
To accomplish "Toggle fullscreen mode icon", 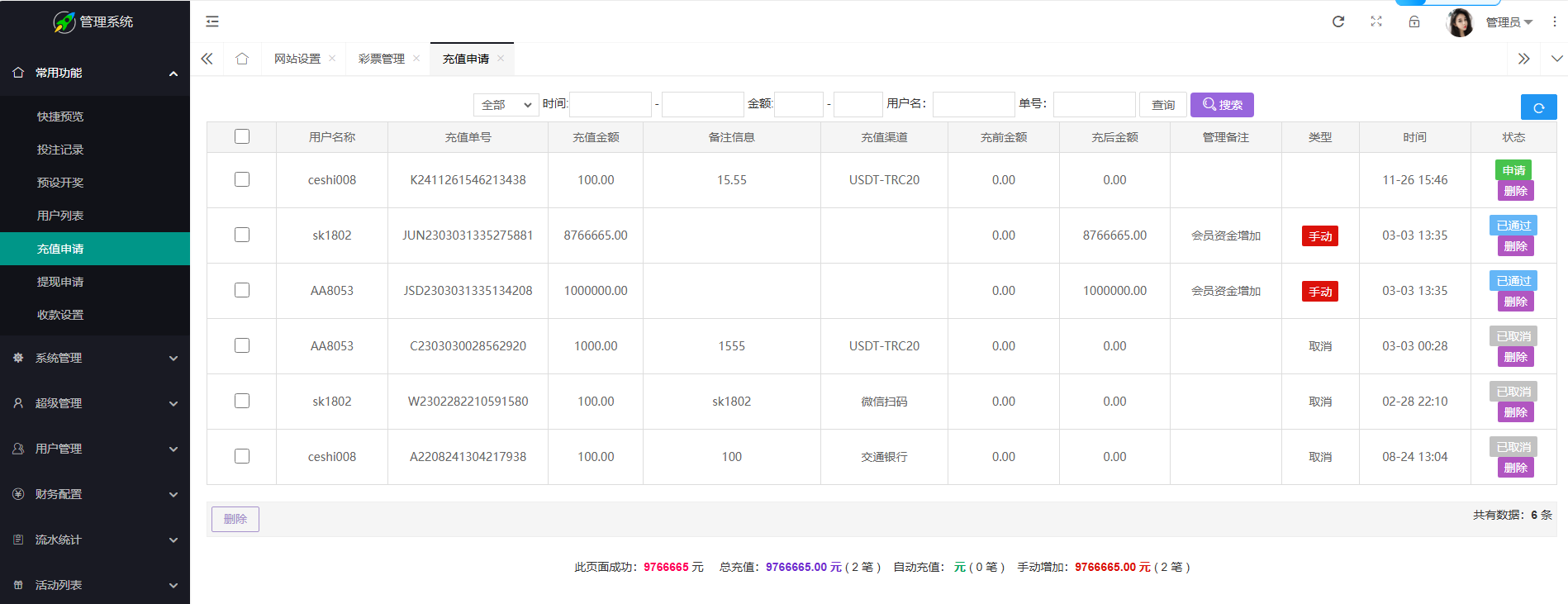I will [1376, 21].
